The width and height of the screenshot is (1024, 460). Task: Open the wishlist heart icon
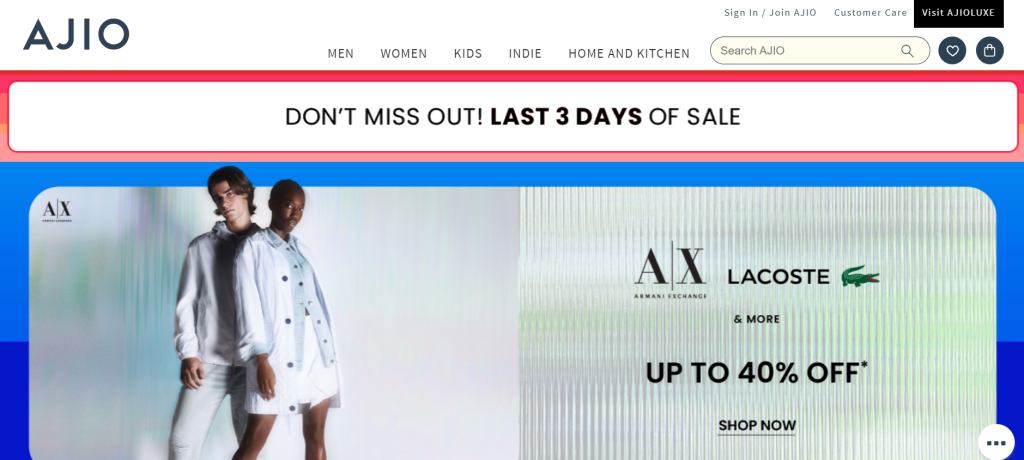pyautogui.click(x=952, y=50)
